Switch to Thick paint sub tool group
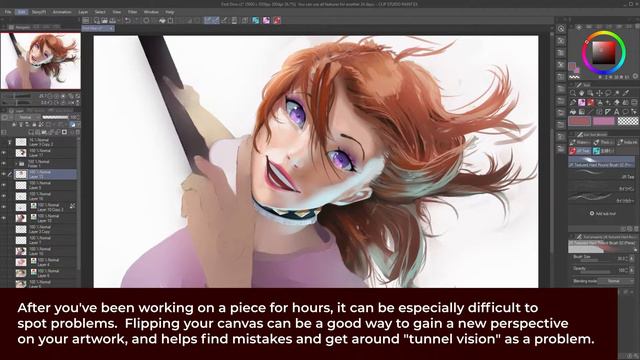The image size is (640, 360). point(604,142)
